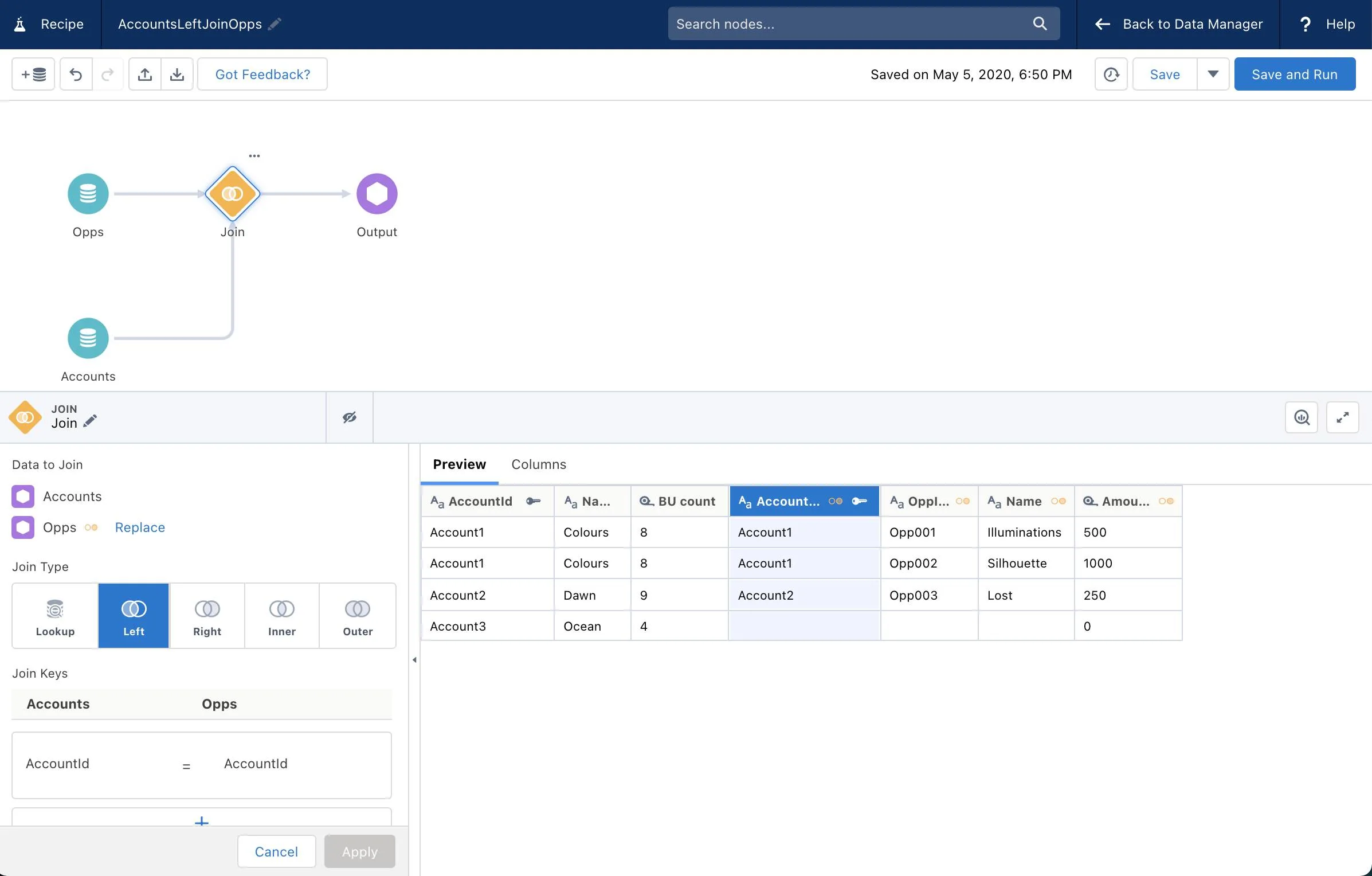Click the Opps dataset node icon
This screenshot has height=876, width=1372.
[88, 193]
